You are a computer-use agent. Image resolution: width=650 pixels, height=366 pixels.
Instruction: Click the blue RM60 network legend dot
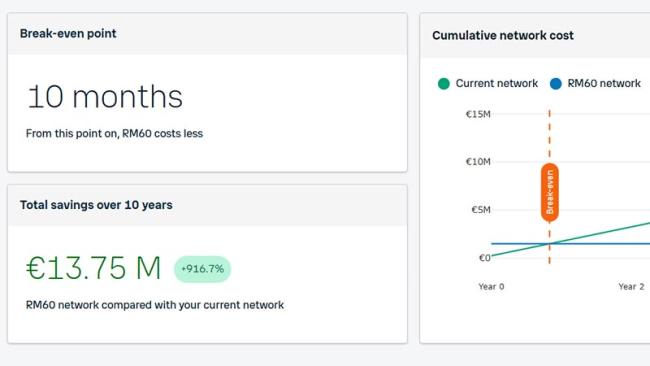(555, 84)
